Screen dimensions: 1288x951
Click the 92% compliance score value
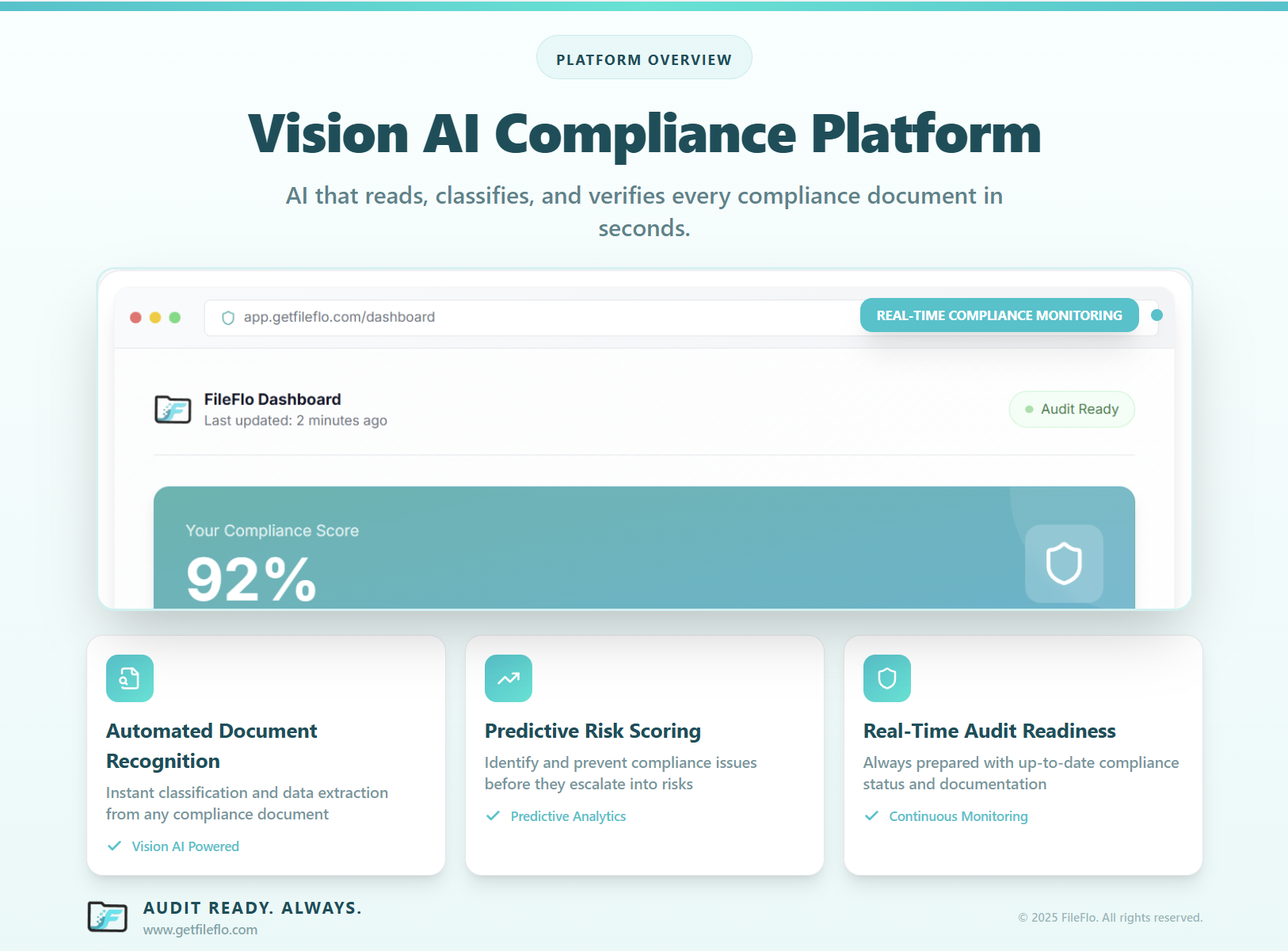coord(251,579)
